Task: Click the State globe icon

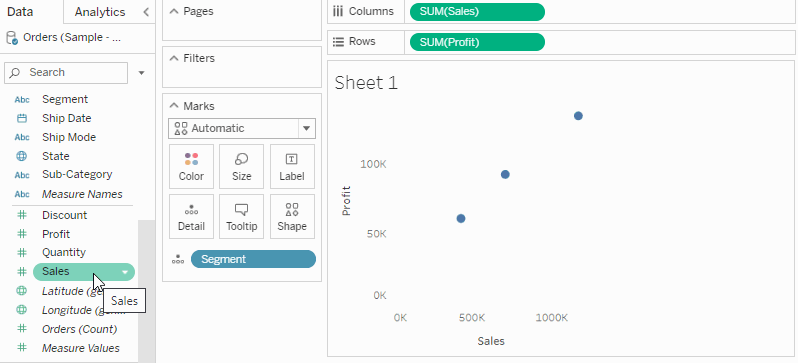Action: tap(22, 156)
